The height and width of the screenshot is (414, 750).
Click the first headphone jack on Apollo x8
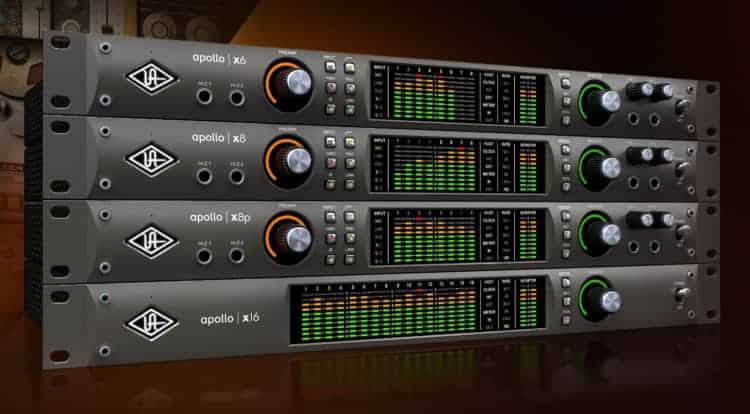(634, 183)
